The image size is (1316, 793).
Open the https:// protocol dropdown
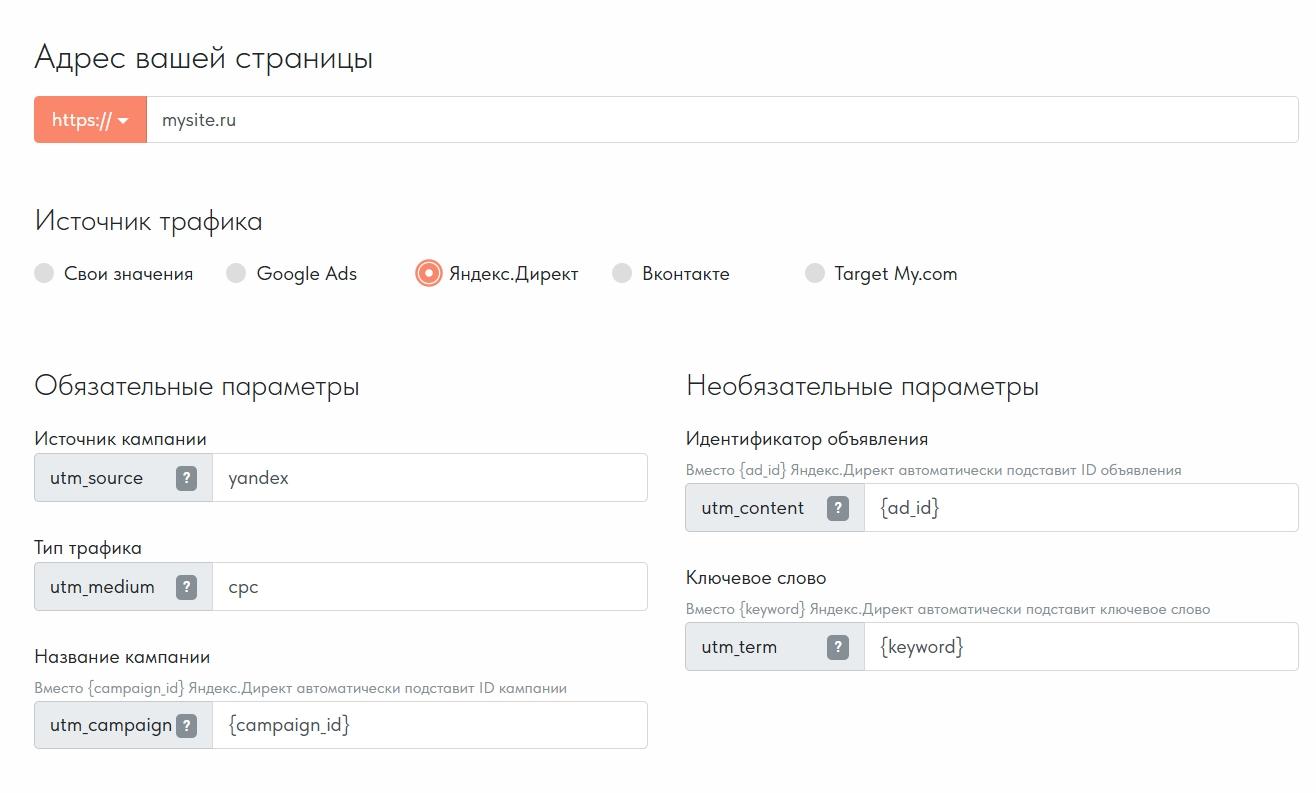(90, 120)
